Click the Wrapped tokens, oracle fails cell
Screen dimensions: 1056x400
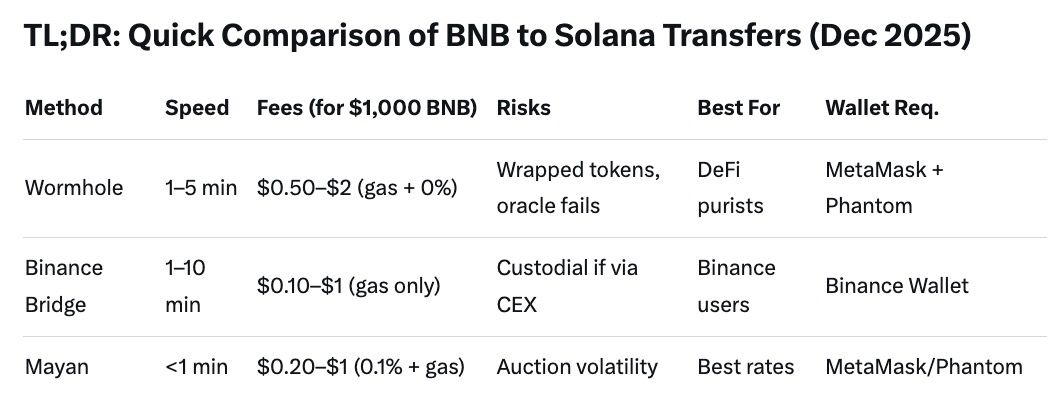[x=577, y=188]
